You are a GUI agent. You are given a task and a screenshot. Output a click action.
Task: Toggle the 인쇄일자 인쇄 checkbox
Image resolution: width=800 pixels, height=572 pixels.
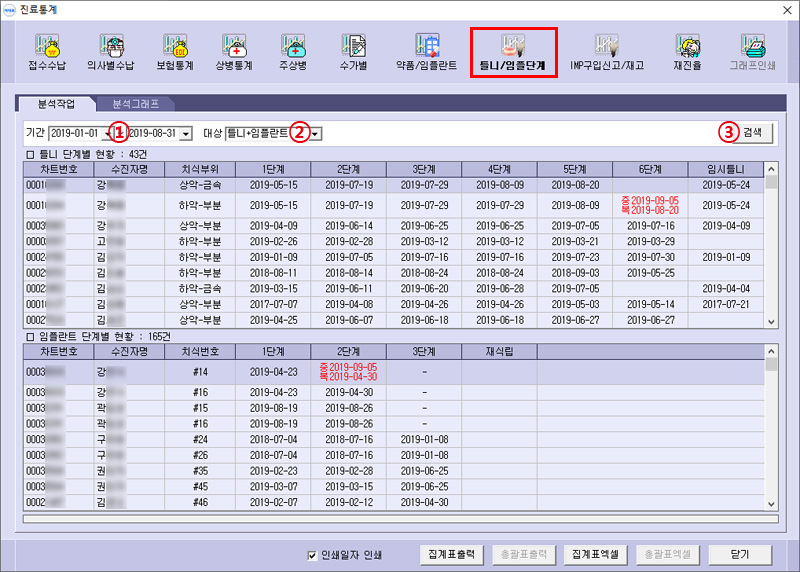pos(312,555)
